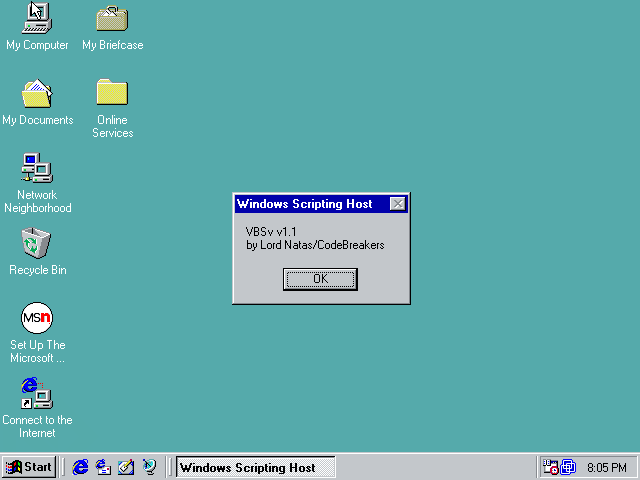Screen dimensions: 640x480
Task: Click the Windows Scripting Host taskbar button
Action: [256, 467]
